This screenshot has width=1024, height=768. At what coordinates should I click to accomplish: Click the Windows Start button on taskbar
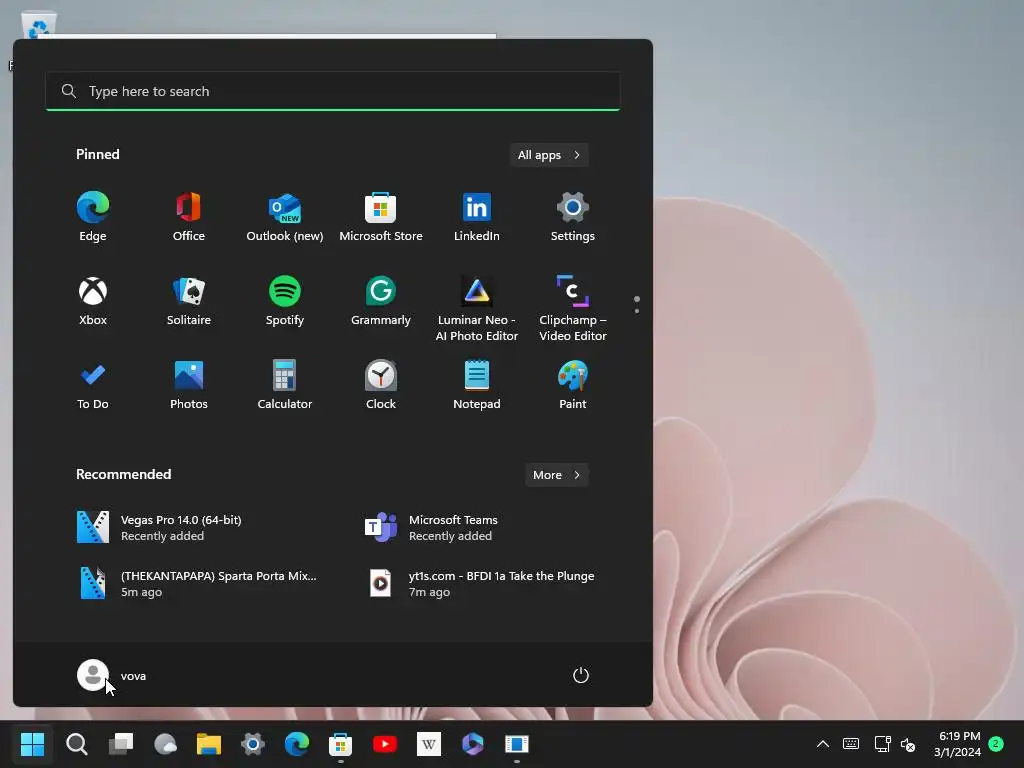pos(33,744)
